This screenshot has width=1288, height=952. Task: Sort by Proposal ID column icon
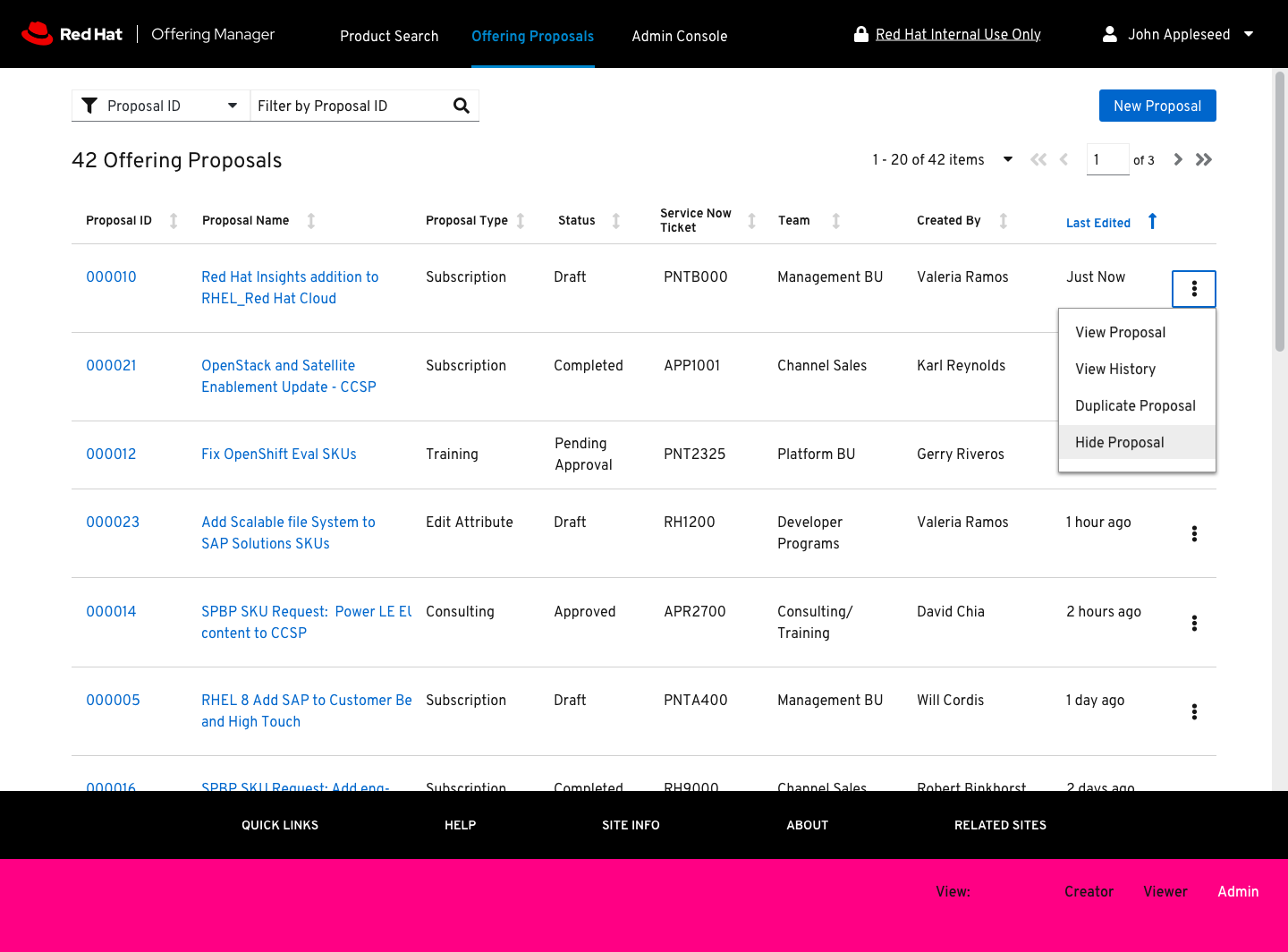click(x=174, y=221)
